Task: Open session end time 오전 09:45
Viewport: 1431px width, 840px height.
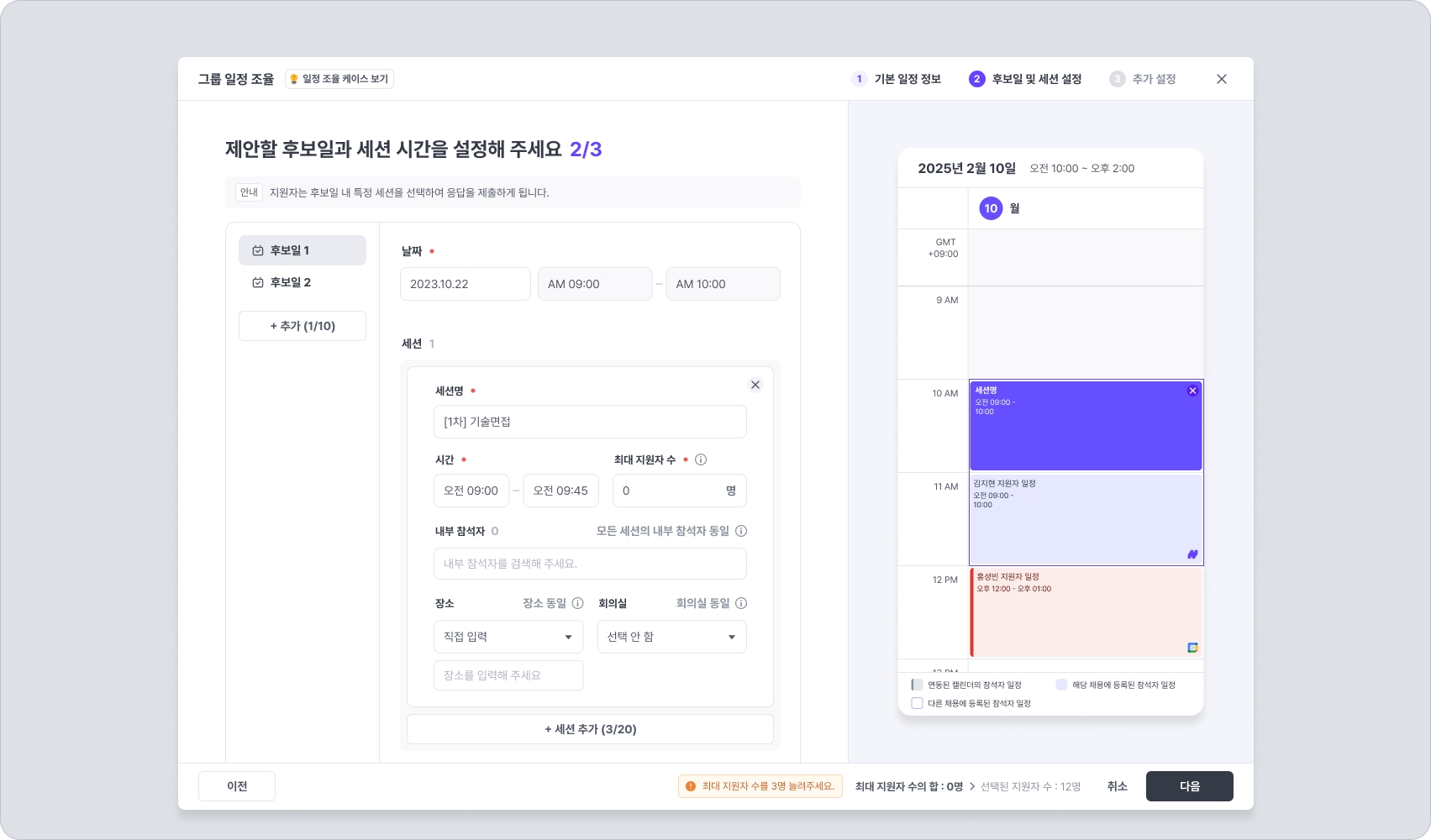Action: (x=560, y=491)
